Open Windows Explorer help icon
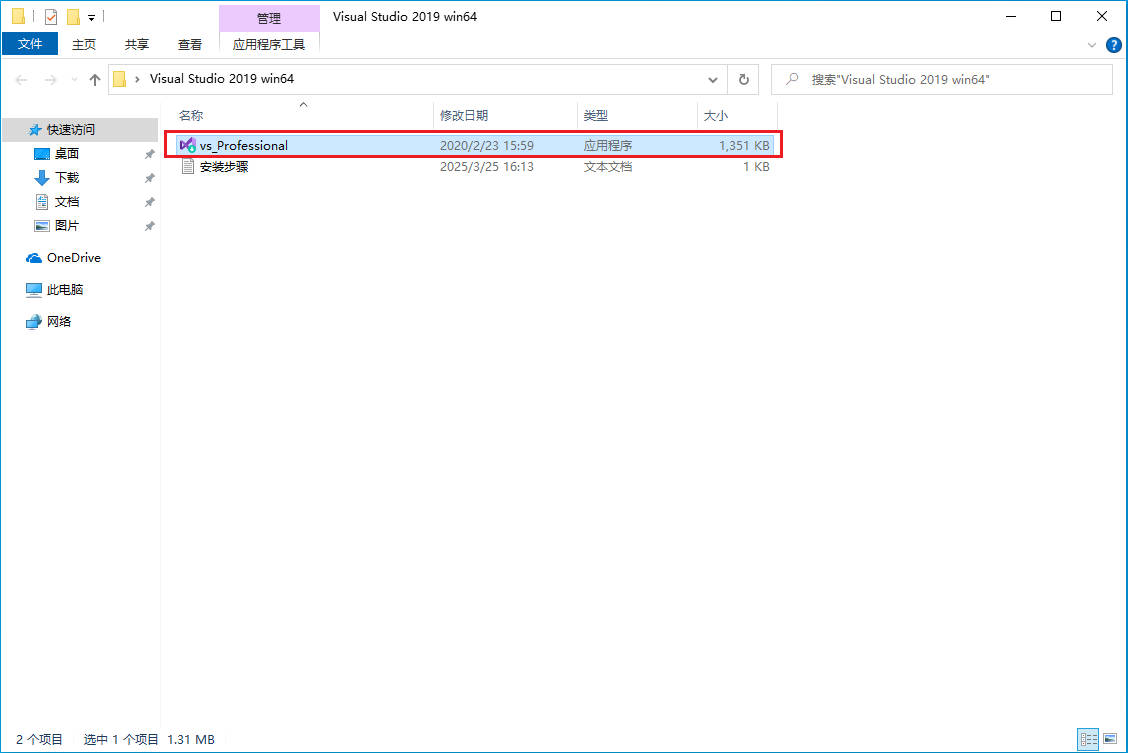The width and height of the screenshot is (1128, 753). click(1113, 45)
